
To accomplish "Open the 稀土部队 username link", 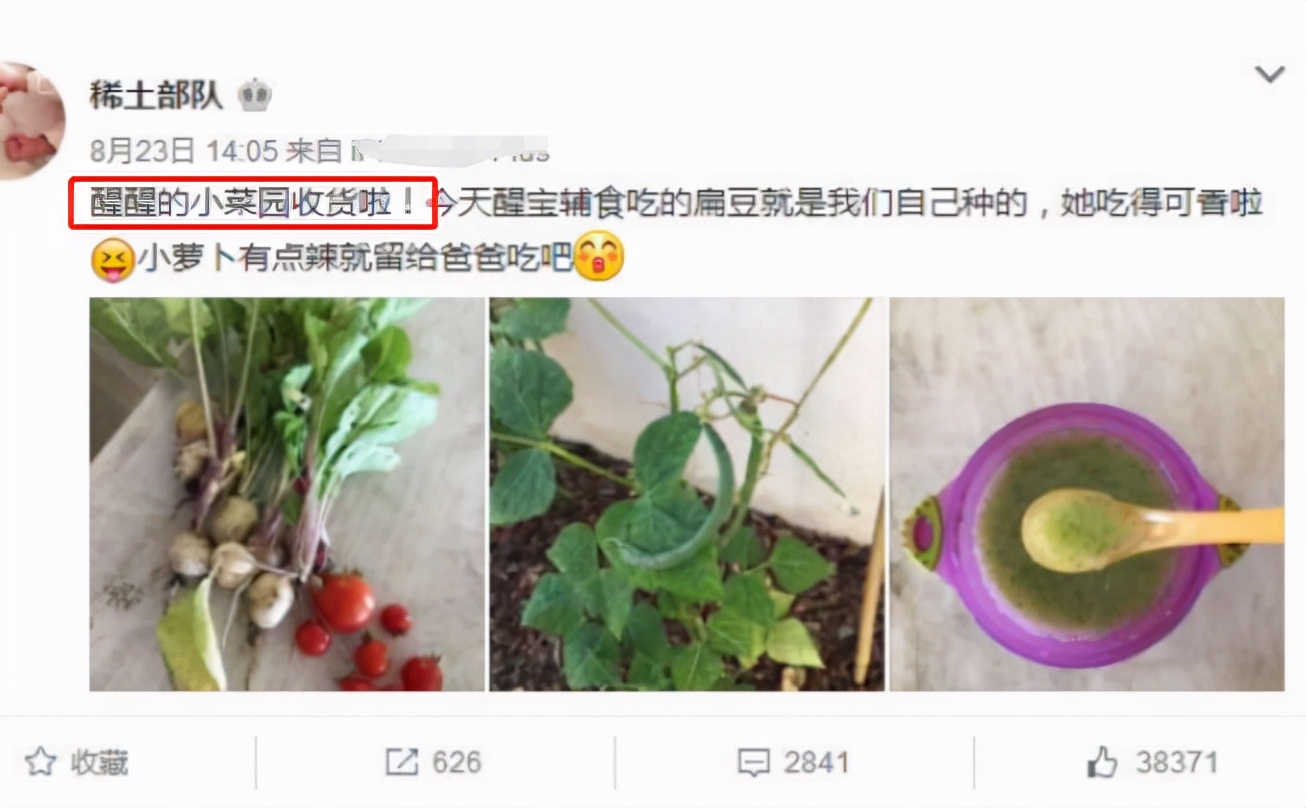I will click(x=155, y=96).
